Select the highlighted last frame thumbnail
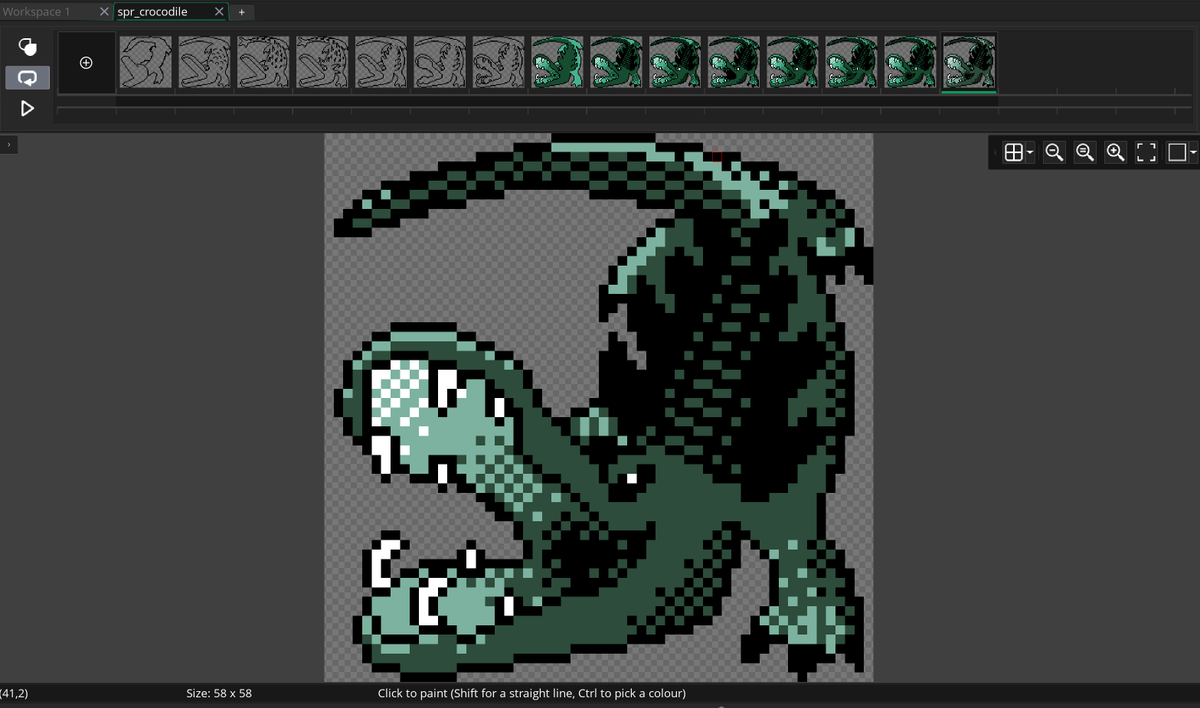1200x708 pixels. 970,62
